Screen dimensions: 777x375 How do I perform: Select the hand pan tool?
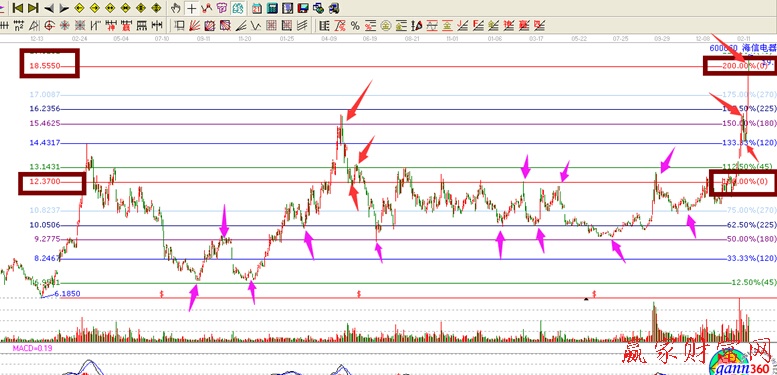click(175, 8)
